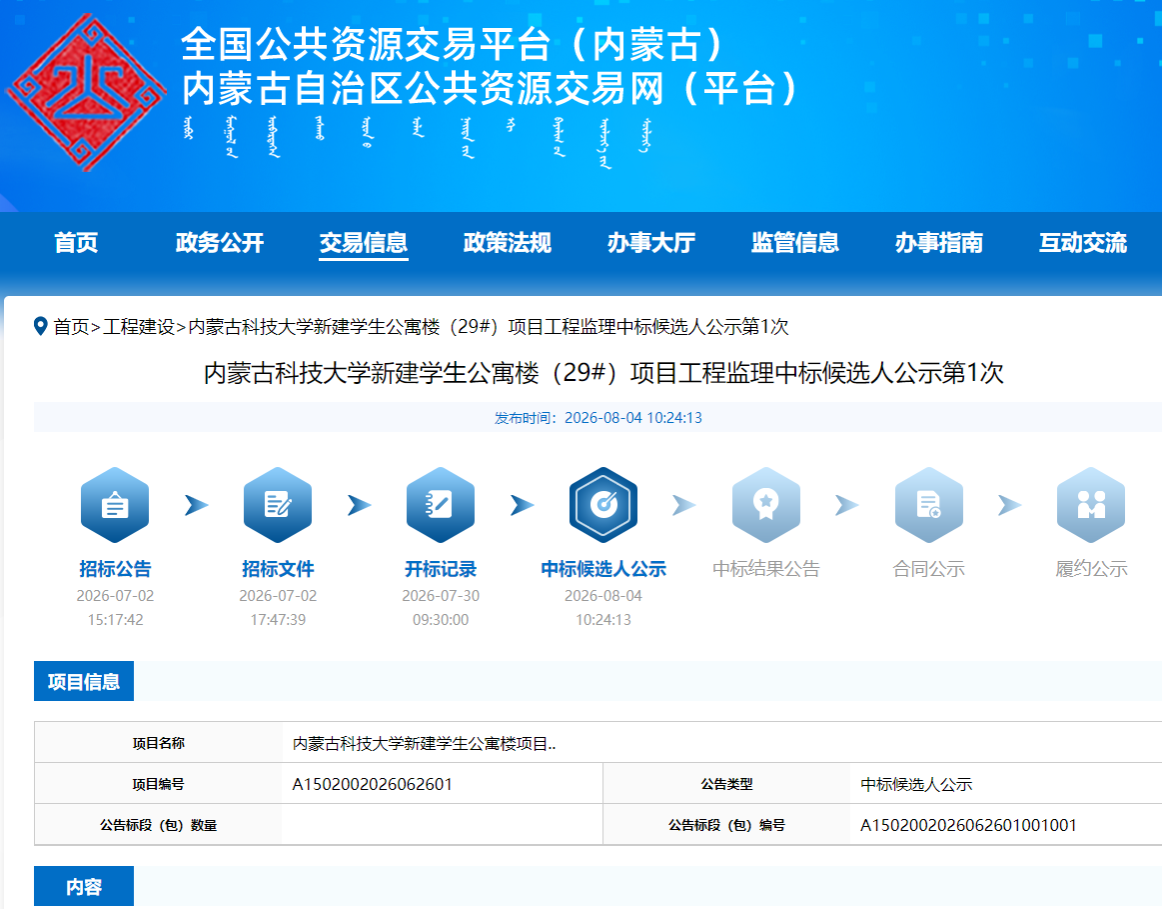Click the 合同公示 hexagon step icon
Screen dimensions: 1162x909
point(929,505)
